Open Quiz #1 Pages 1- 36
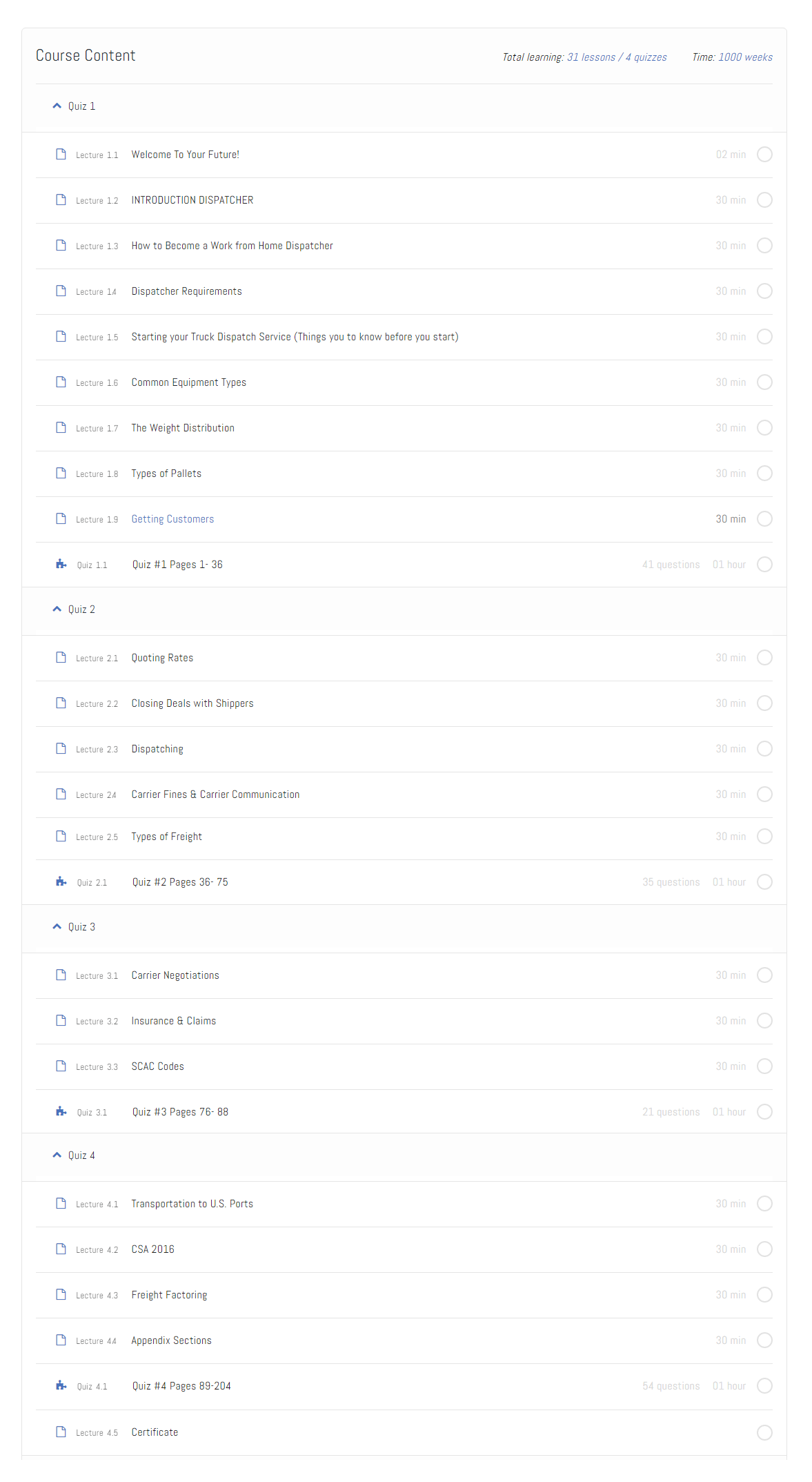 tap(177, 565)
